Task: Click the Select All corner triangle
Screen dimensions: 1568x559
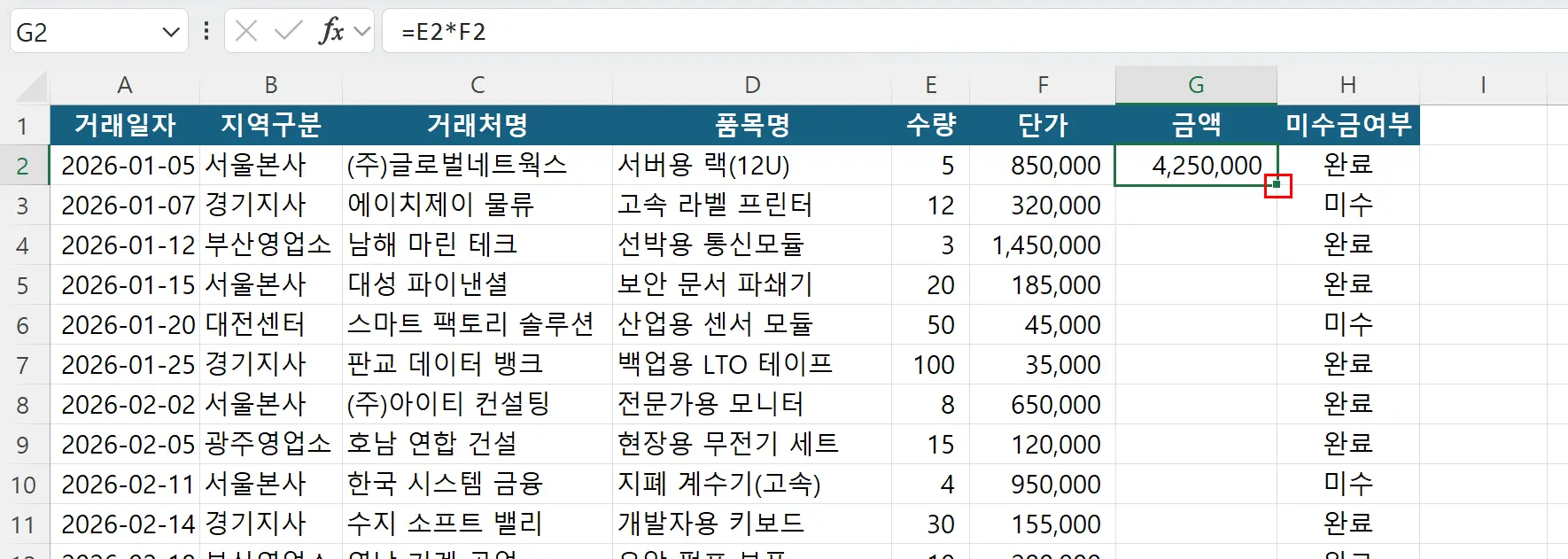Action: (31, 86)
